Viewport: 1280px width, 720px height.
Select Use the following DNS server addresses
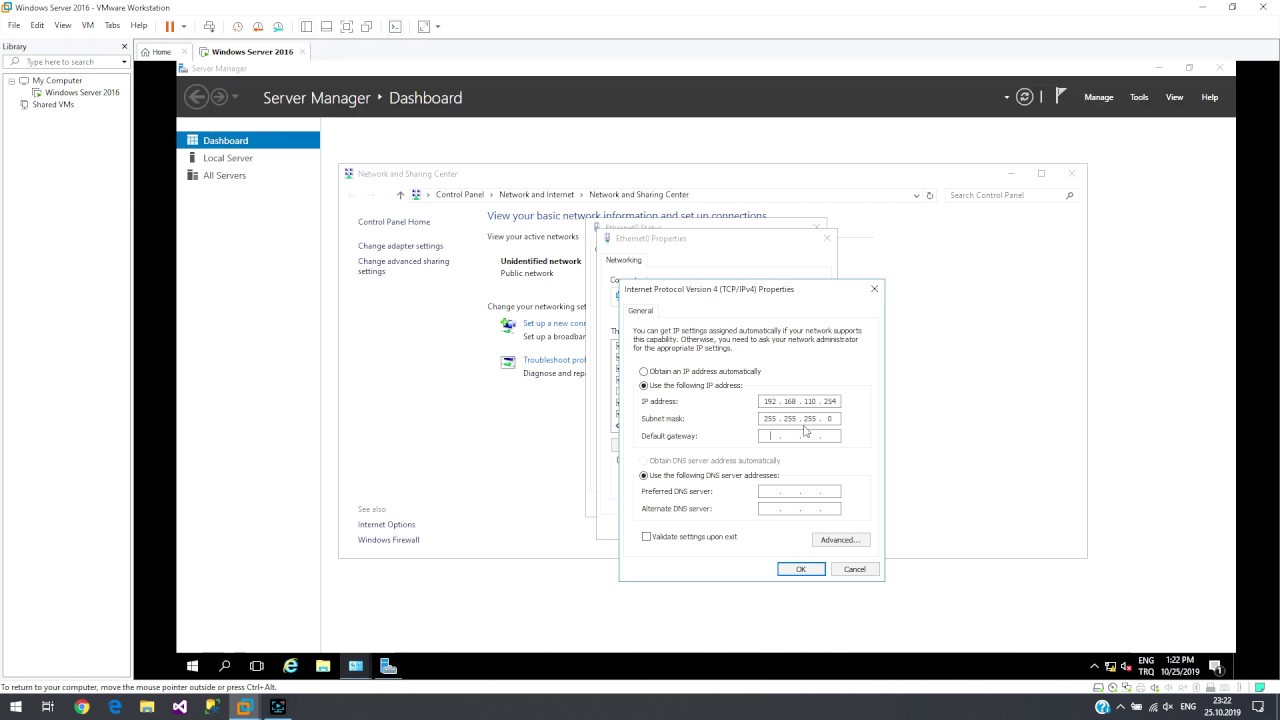644,476
